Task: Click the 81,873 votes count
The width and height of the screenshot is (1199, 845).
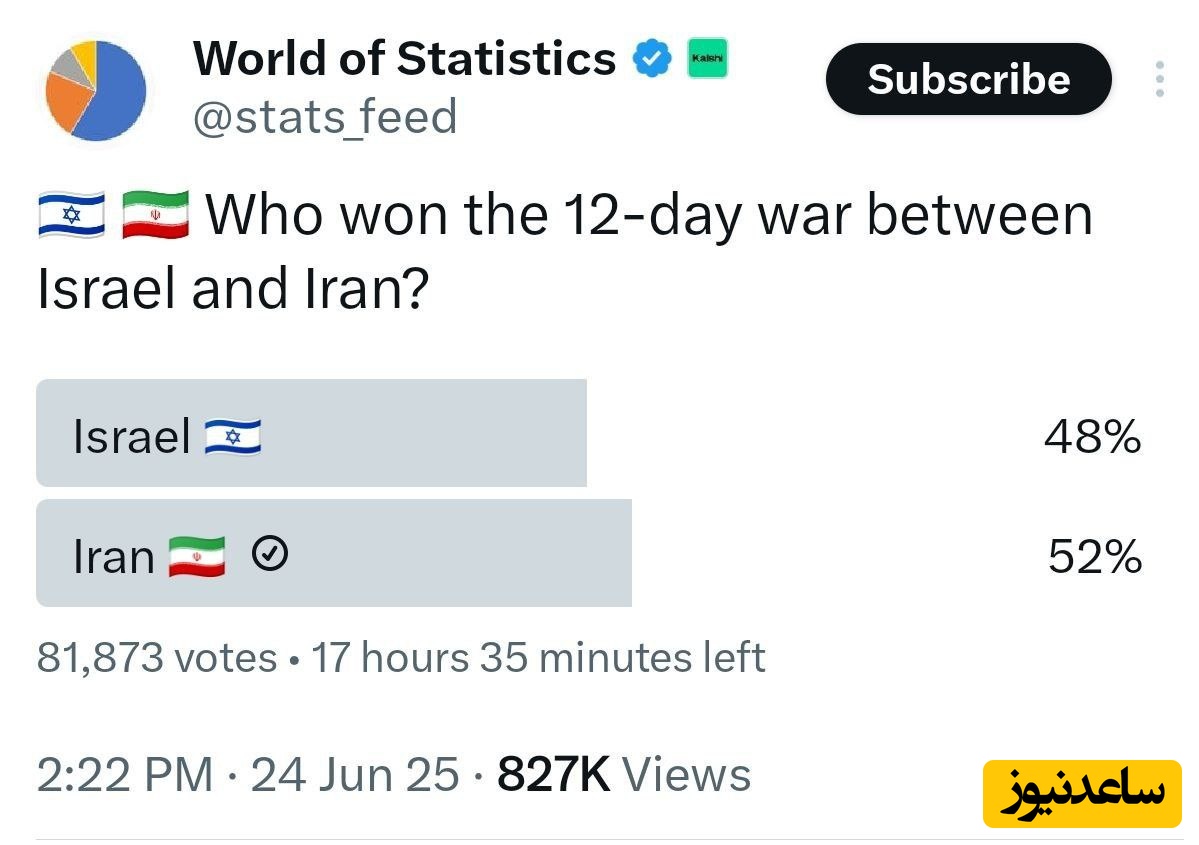Action: pos(157,657)
